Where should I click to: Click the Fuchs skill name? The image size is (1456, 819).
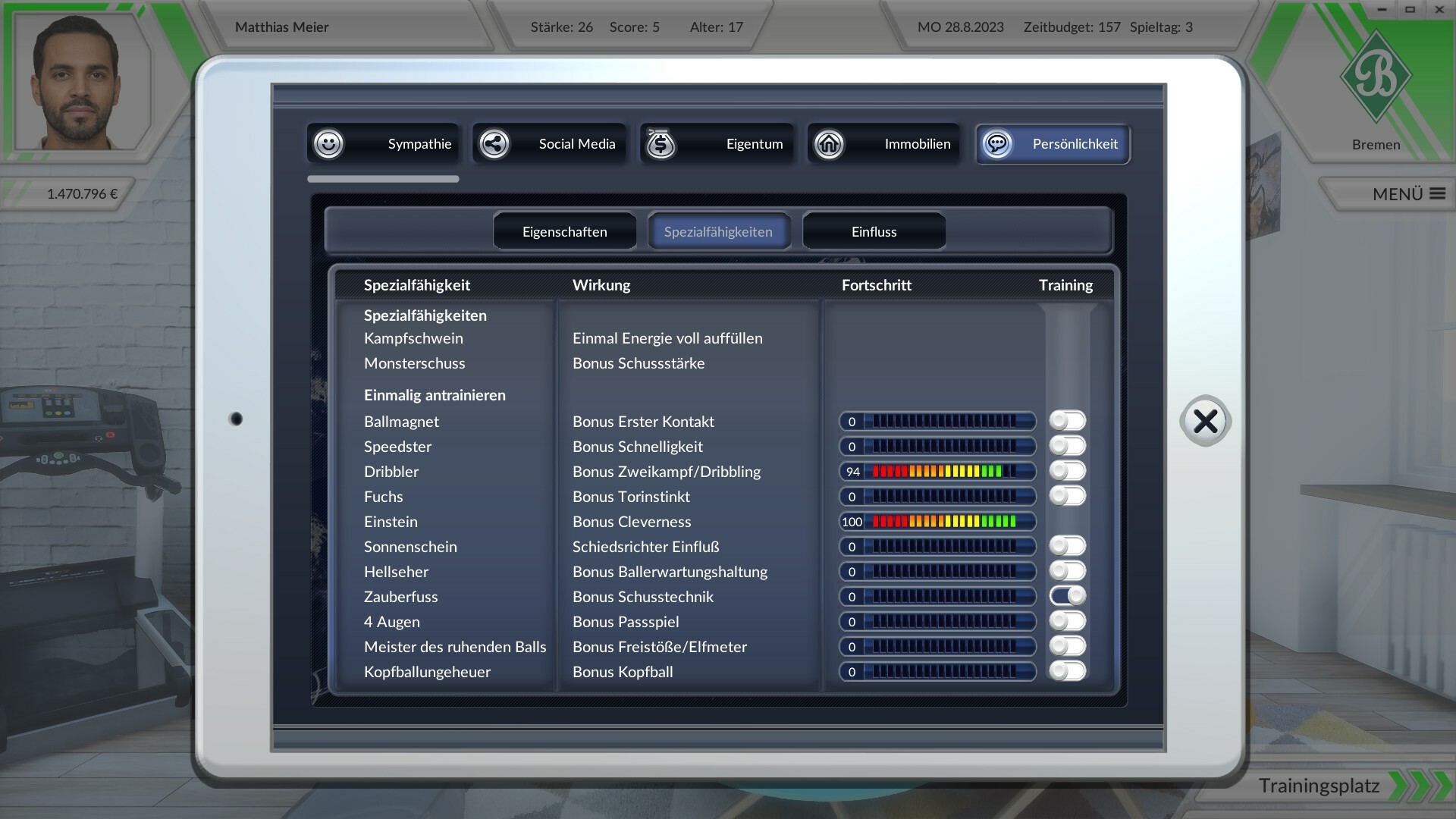click(384, 497)
